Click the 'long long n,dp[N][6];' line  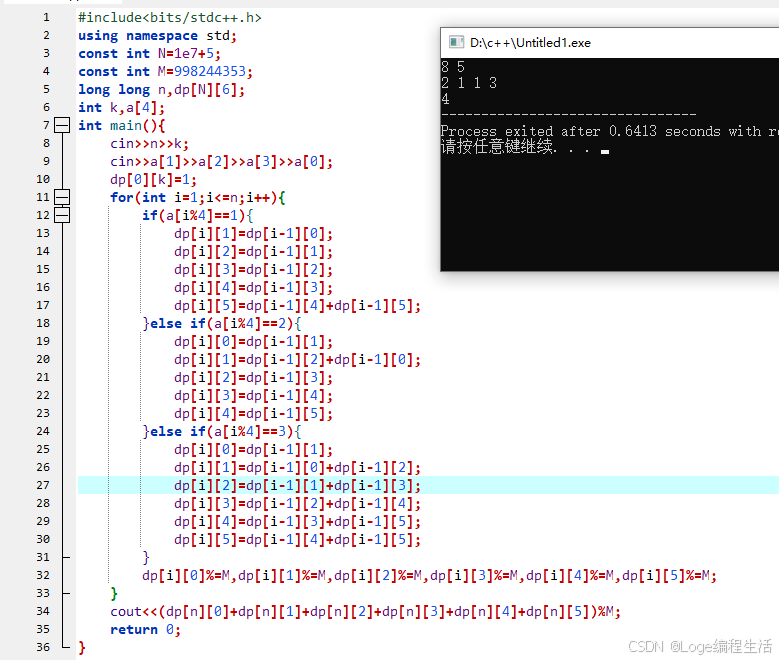161,89
